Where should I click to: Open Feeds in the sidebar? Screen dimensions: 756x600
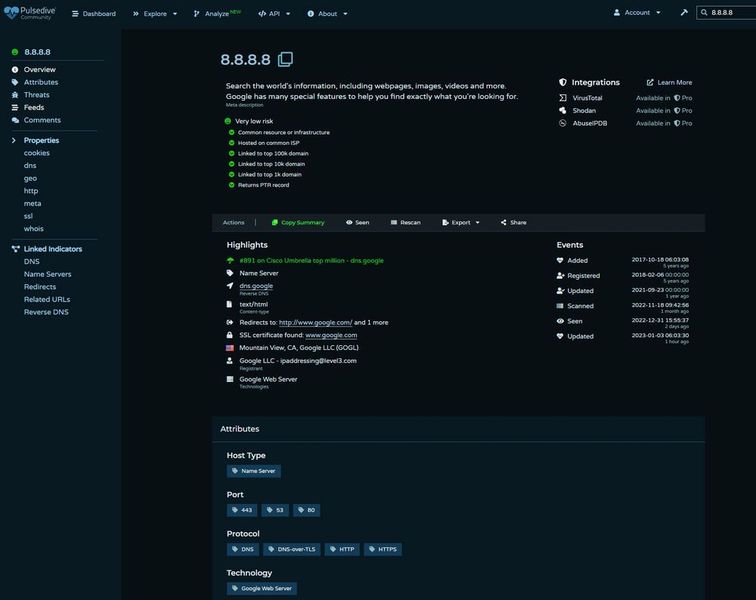tap(34, 107)
